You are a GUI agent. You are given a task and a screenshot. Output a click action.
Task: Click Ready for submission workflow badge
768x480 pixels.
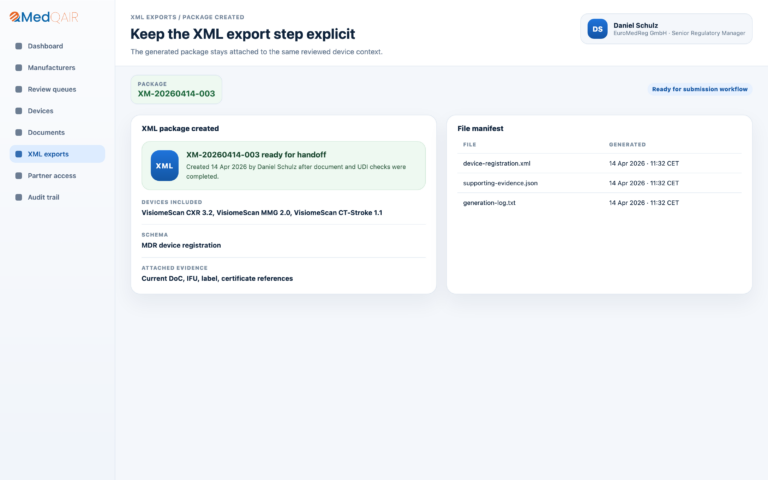699,89
